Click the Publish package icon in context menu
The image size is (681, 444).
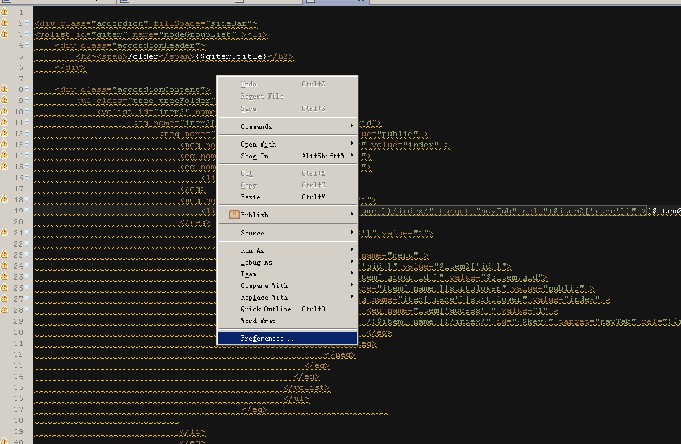(x=234, y=214)
